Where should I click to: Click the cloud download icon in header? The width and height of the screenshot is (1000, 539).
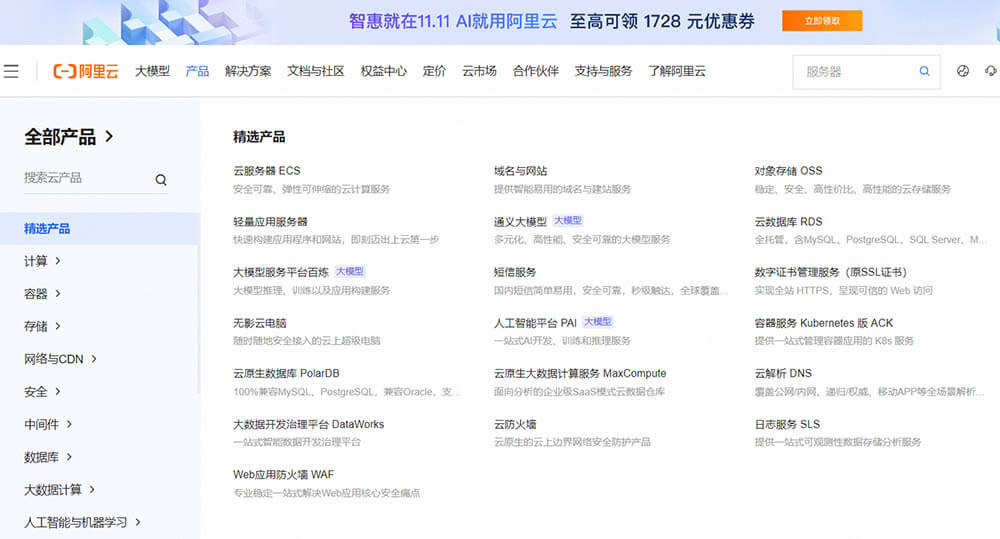coord(991,71)
